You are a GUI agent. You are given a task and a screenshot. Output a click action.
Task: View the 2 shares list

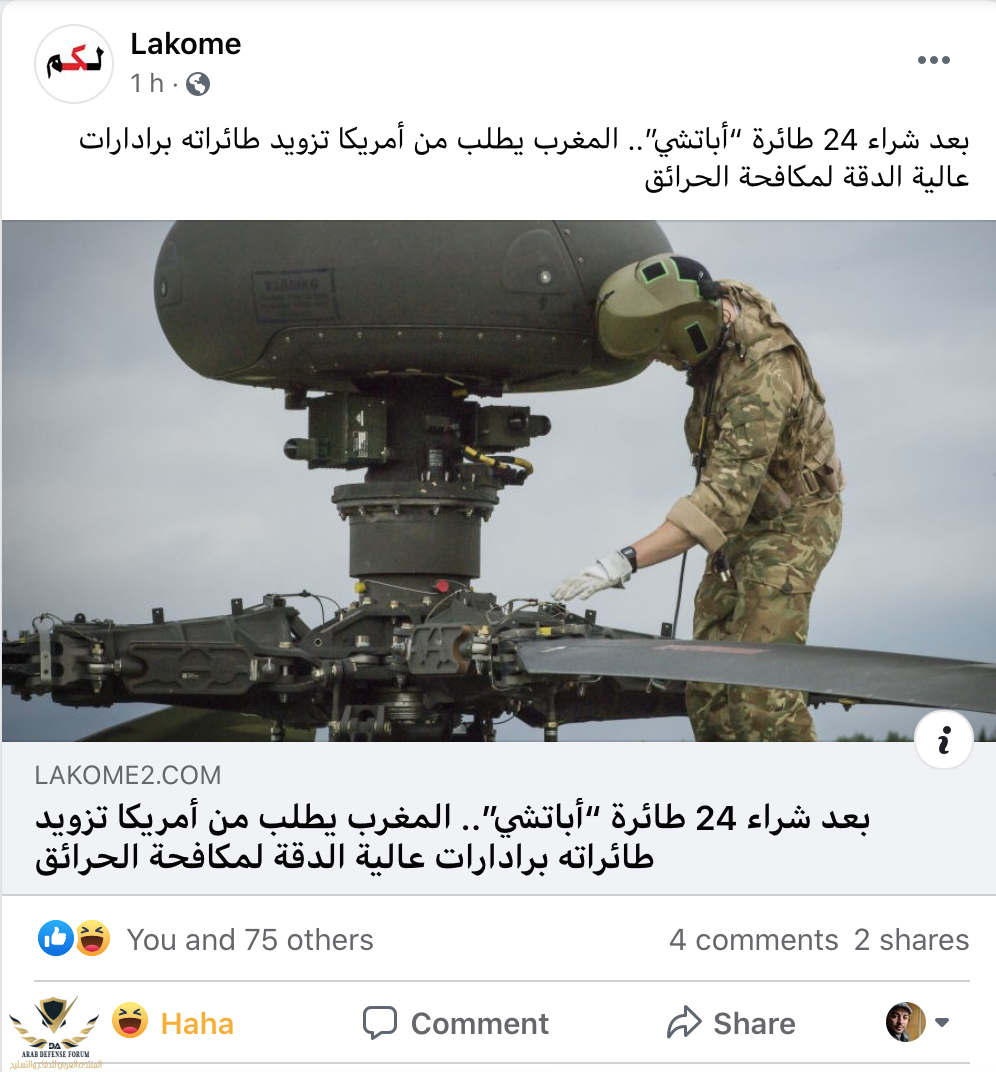pos(911,940)
